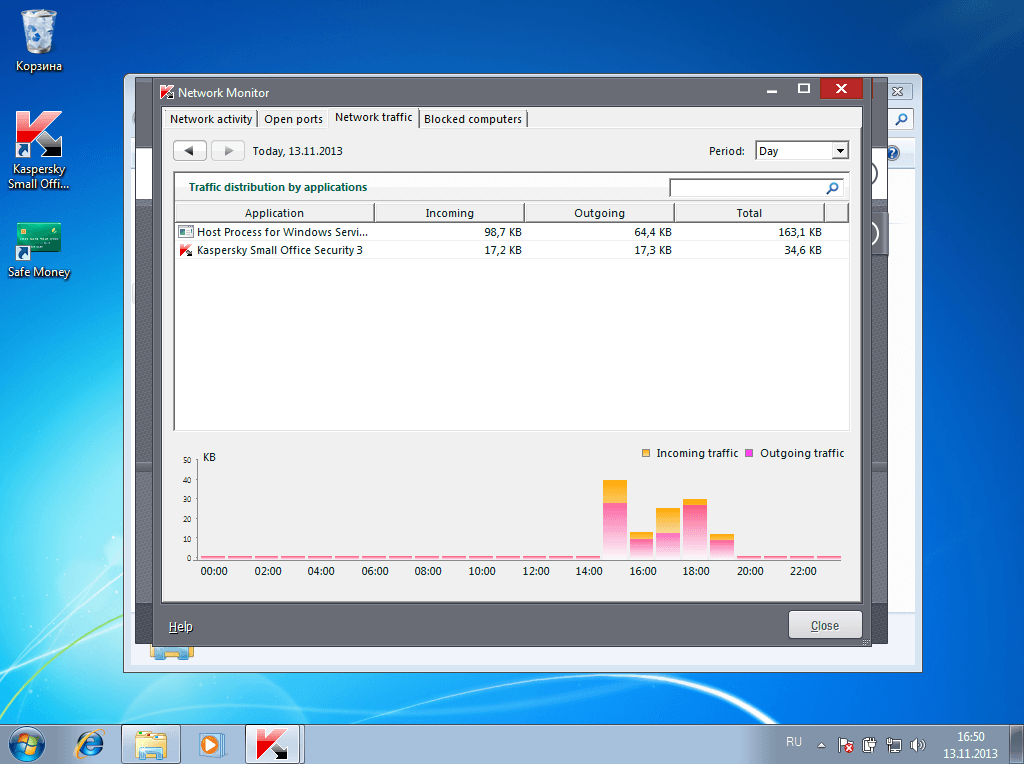Switch to the Network activity tab
Image resolution: width=1024 pixels, height=764 pixels.
[x=211, y=119]
